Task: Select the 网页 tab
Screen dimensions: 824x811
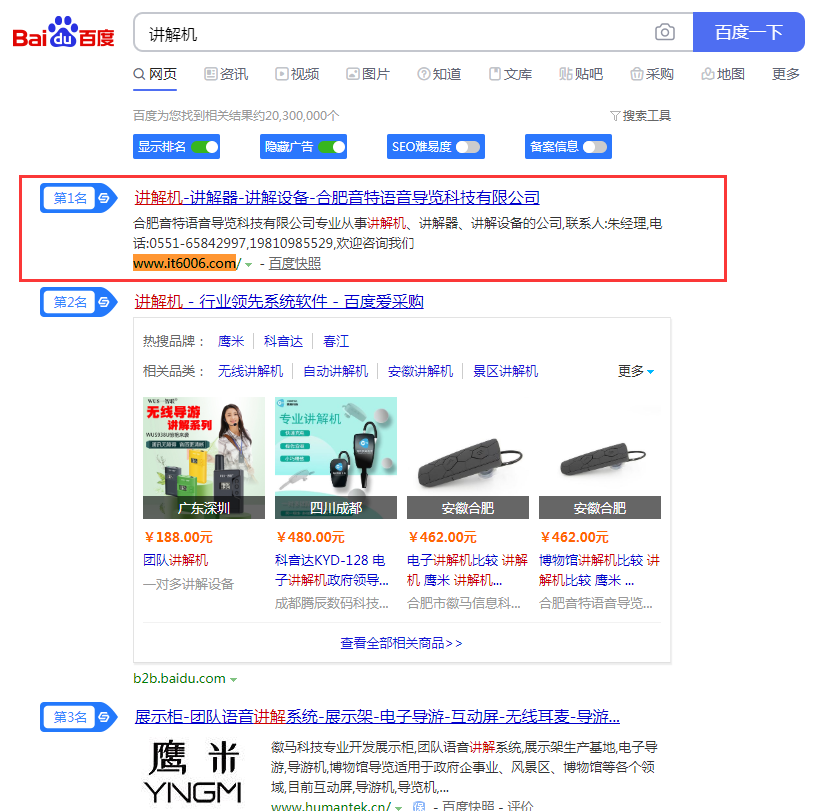Action: [x=155, y=74]
